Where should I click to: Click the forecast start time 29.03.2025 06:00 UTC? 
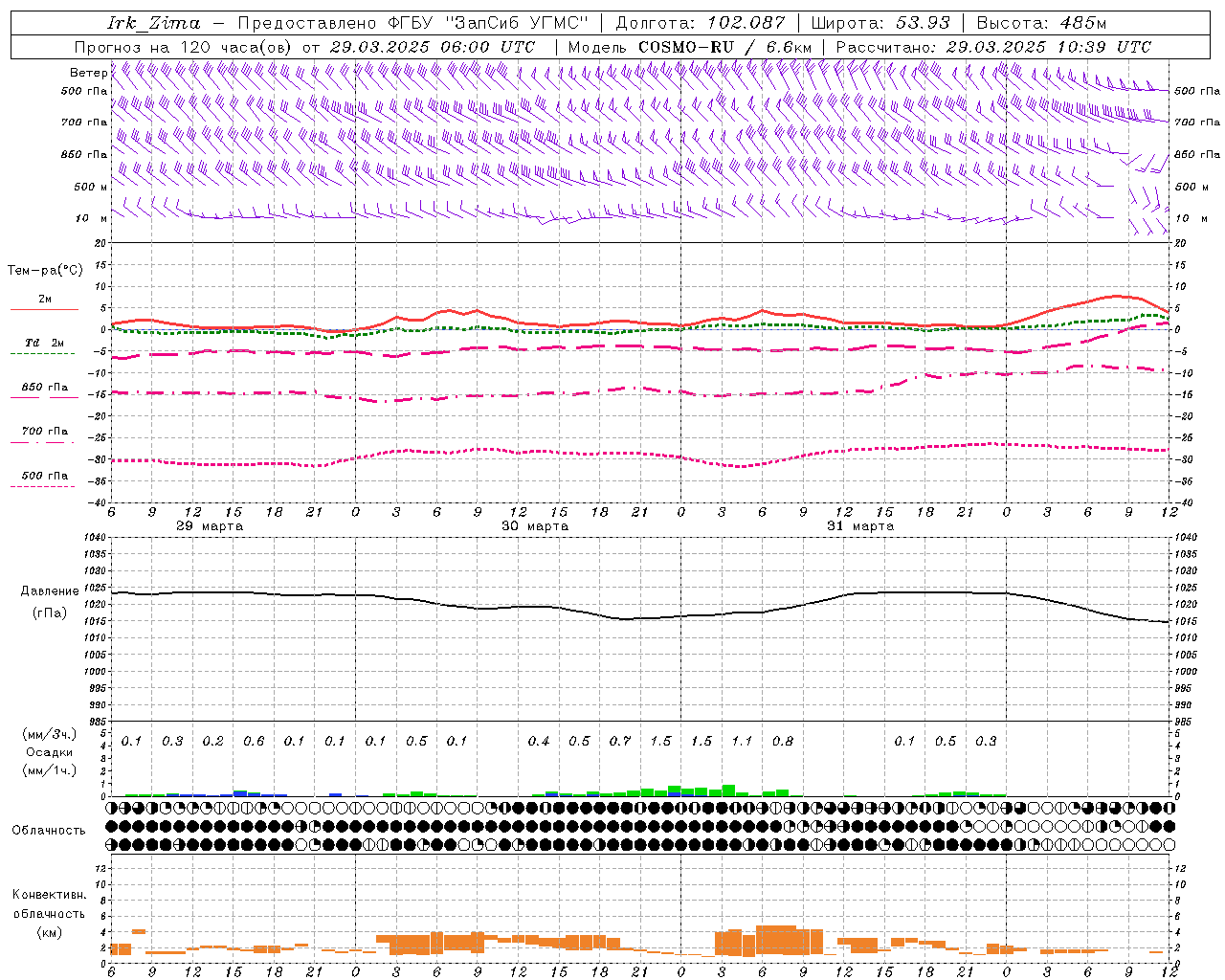pos(432,47)
